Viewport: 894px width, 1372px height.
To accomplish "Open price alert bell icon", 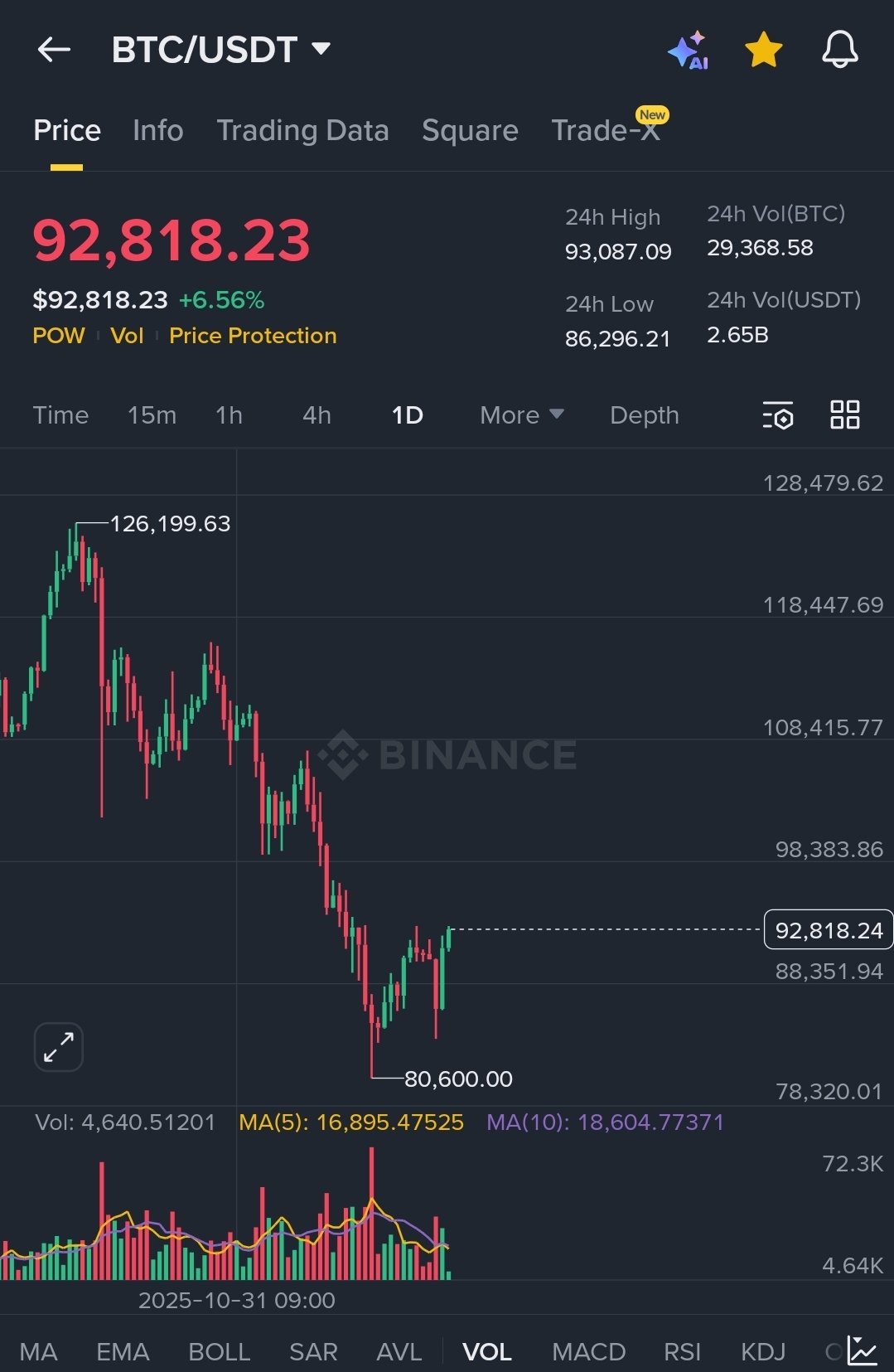I will coord(839,50).
